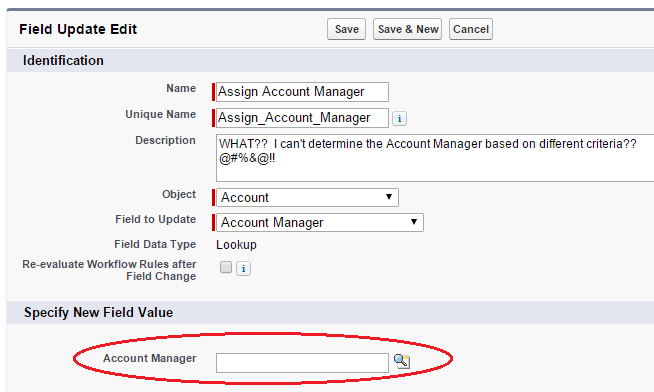Screen dimensions: 654x392
Task: Enable Re-evaluate Workflow Rules after Field Change
Action: (226, 267)
